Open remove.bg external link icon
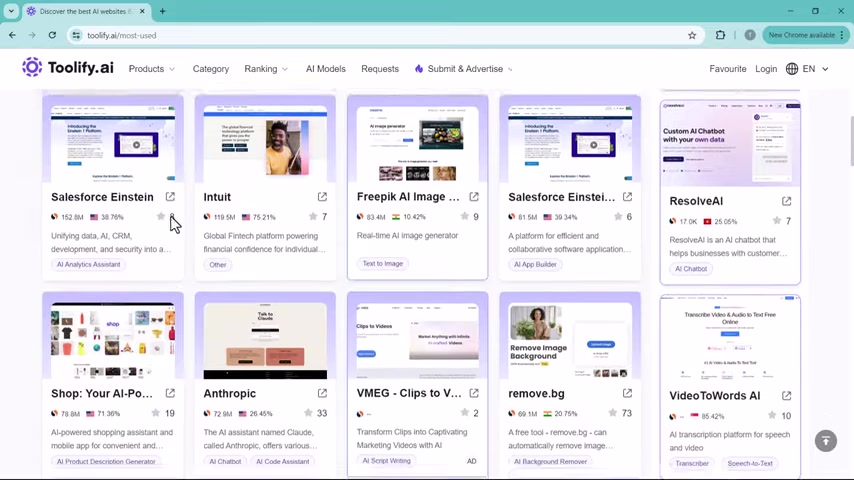Viewport: 854px width, 480px height. click(627, 393)
